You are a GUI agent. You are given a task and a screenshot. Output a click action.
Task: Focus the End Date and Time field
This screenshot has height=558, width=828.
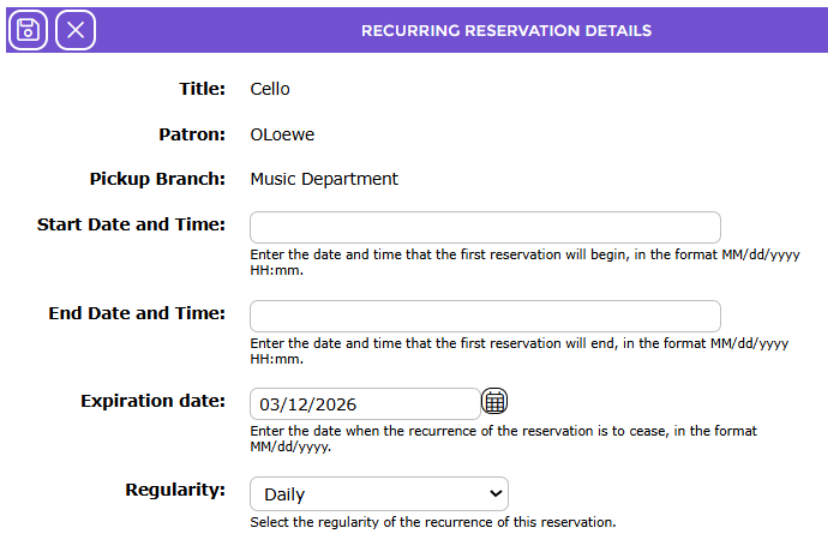(485, 316)
